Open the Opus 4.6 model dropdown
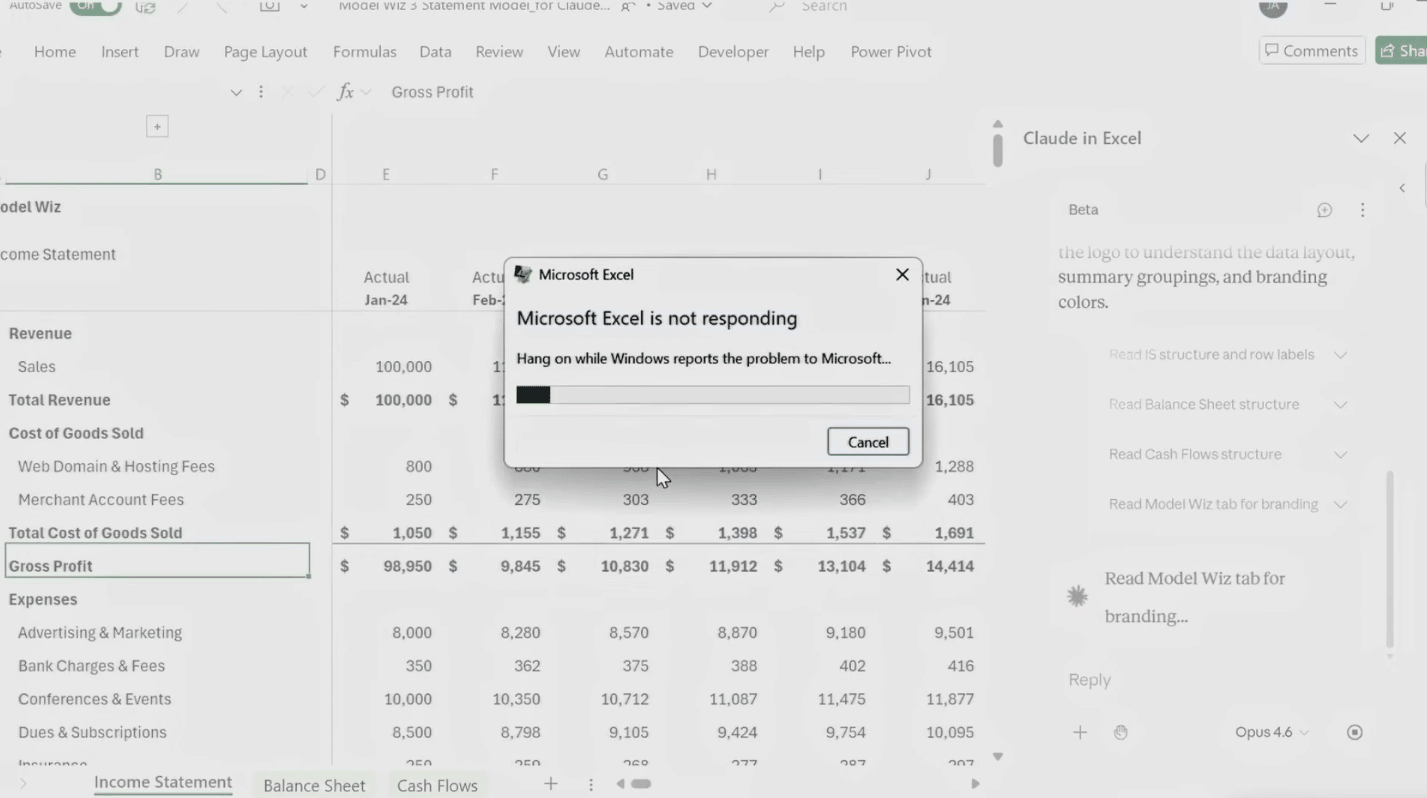Image resolution: width=1427 pixels, height=798 pixels. [1272, 733]
